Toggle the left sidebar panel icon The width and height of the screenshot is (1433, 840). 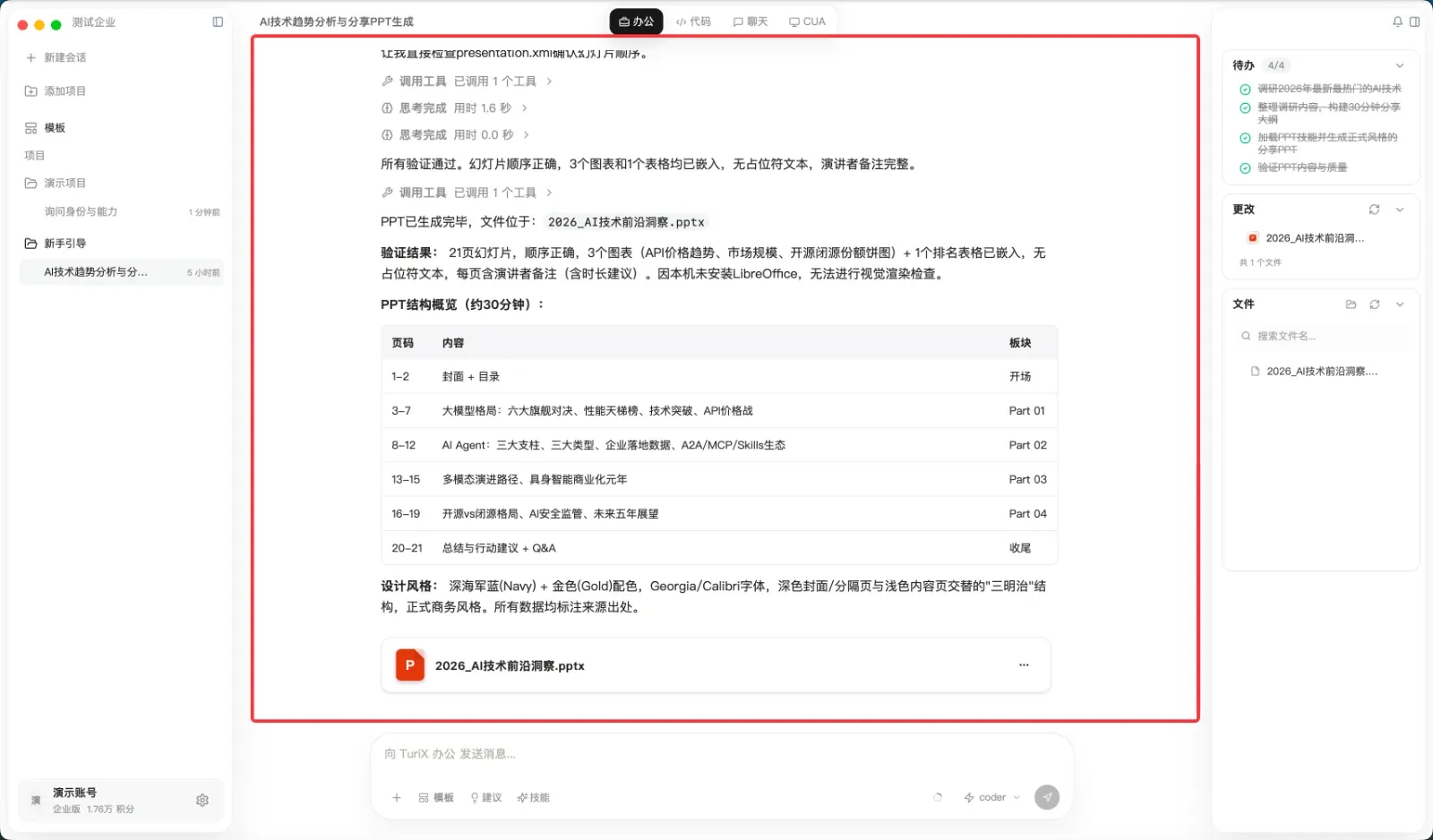[218, 22]
